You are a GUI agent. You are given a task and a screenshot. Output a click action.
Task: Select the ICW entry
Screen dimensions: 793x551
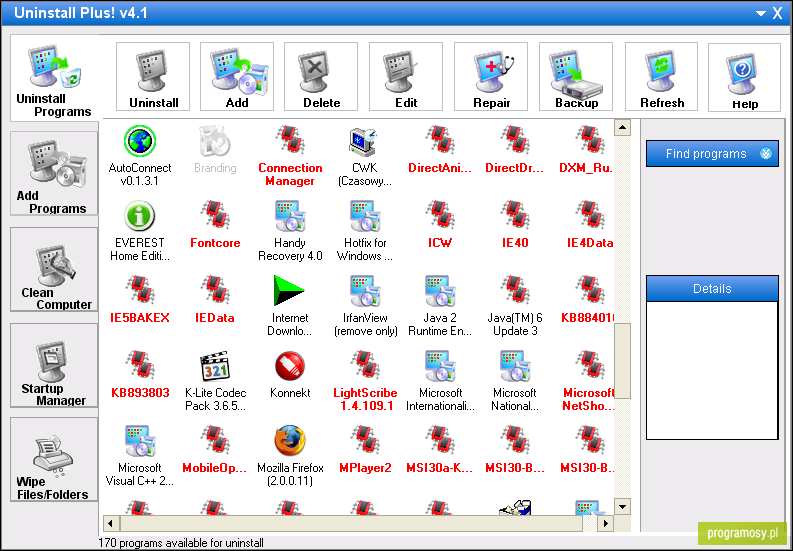coord(439,225)
